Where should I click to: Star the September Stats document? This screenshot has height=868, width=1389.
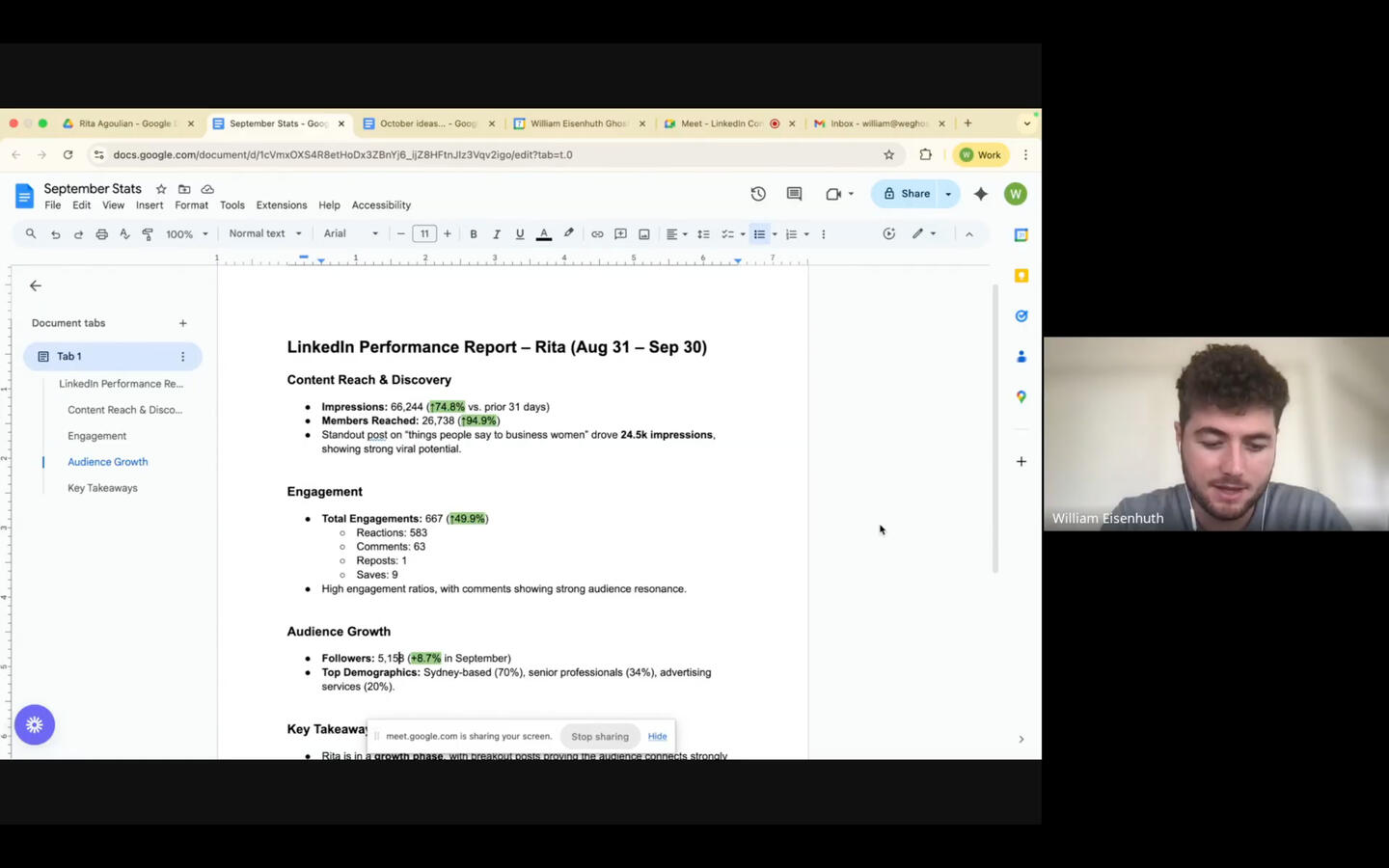(161, 189)
